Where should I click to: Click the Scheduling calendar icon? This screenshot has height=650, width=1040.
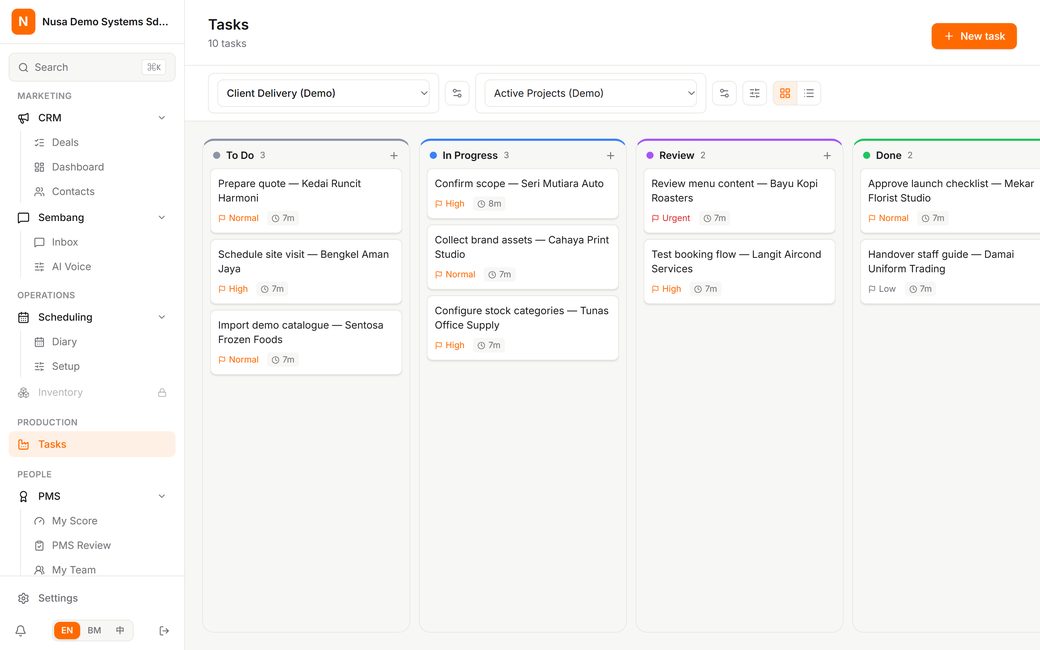tap(23, 317)
